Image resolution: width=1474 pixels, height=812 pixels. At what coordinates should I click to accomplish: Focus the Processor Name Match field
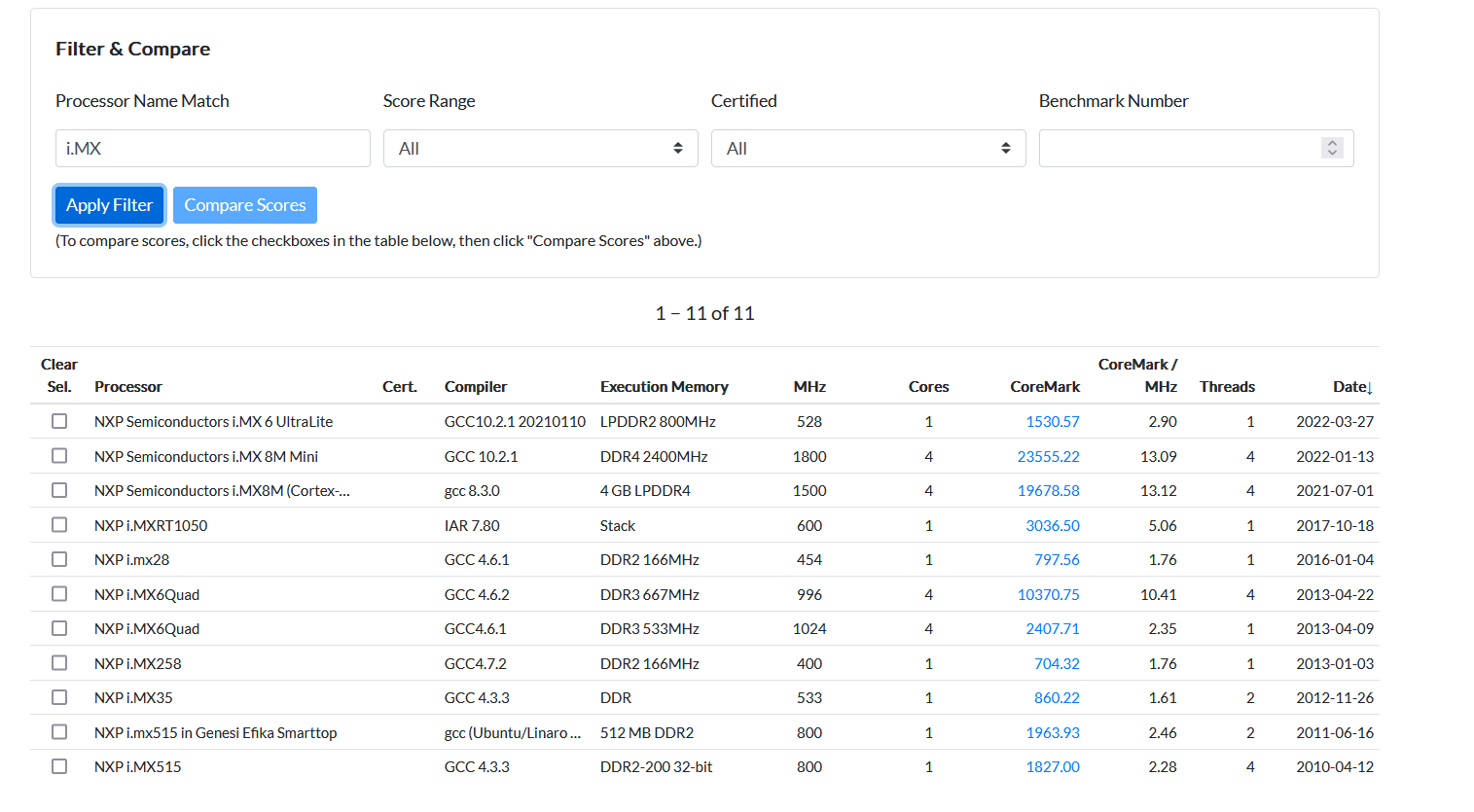[x=213, y=149]
